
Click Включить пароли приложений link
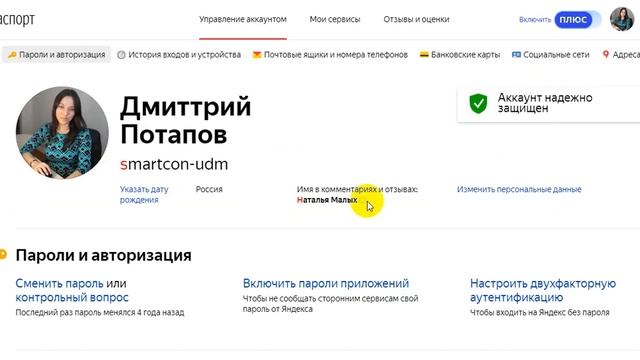(x=326, y=283)
